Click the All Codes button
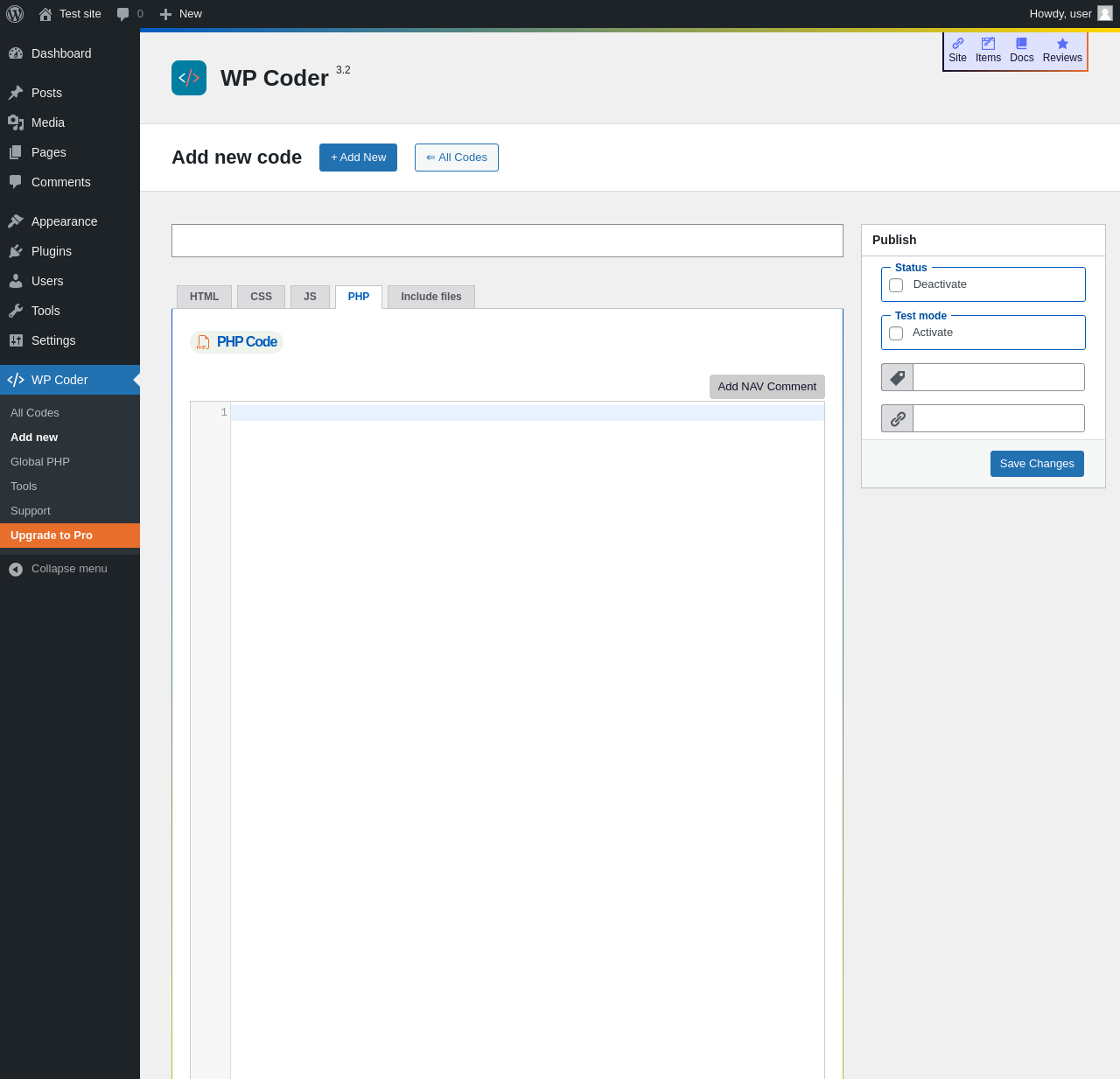Viewport: 1120px width, 1079px height. 457,158
